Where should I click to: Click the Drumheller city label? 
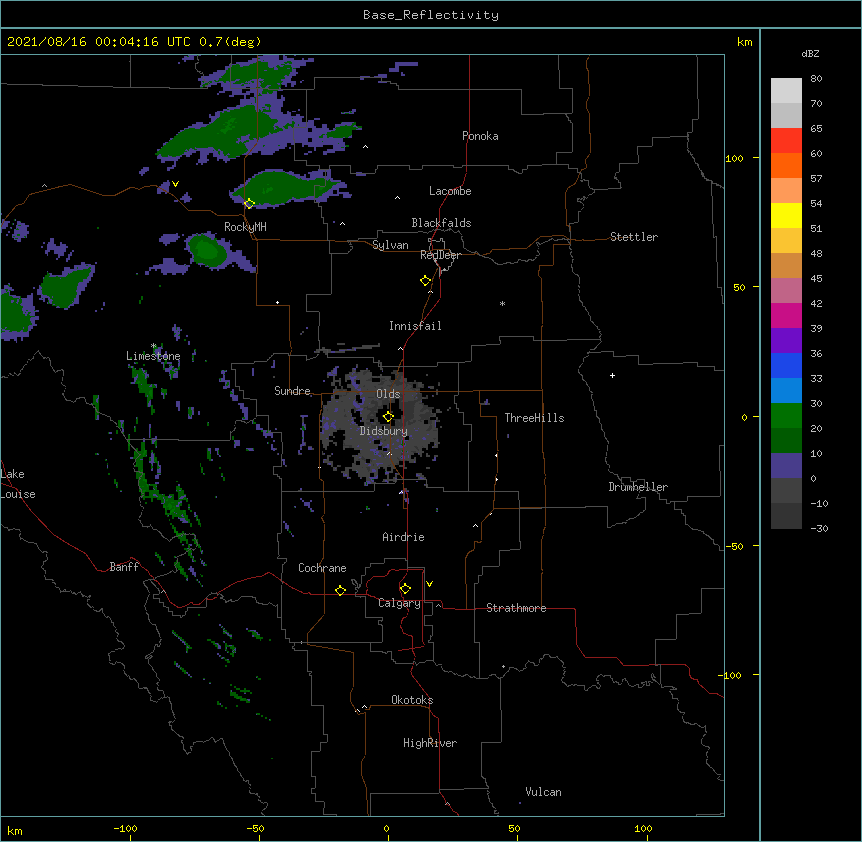click(x=638, y=487)
